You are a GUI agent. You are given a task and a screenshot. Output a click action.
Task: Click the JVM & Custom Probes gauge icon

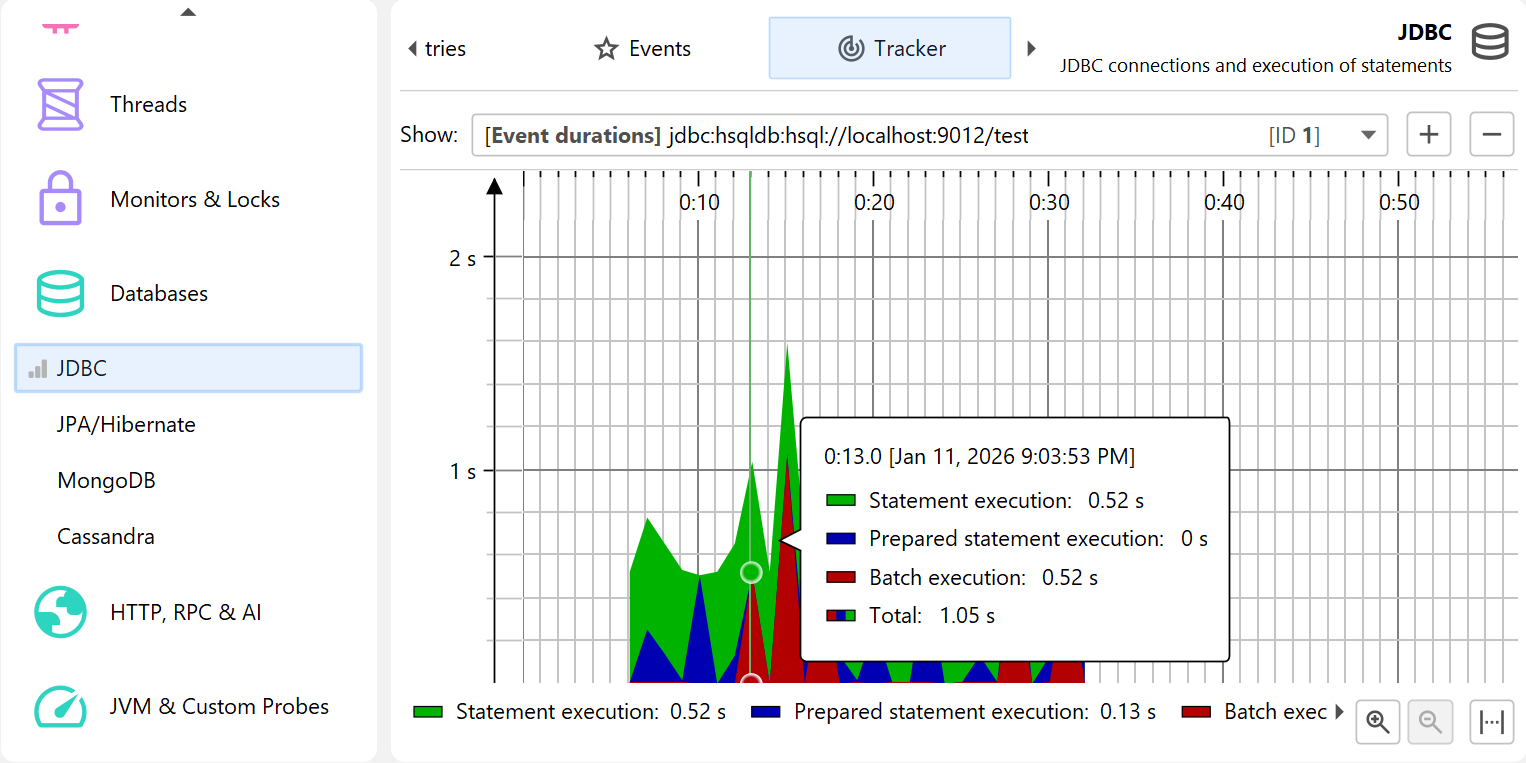60,706
